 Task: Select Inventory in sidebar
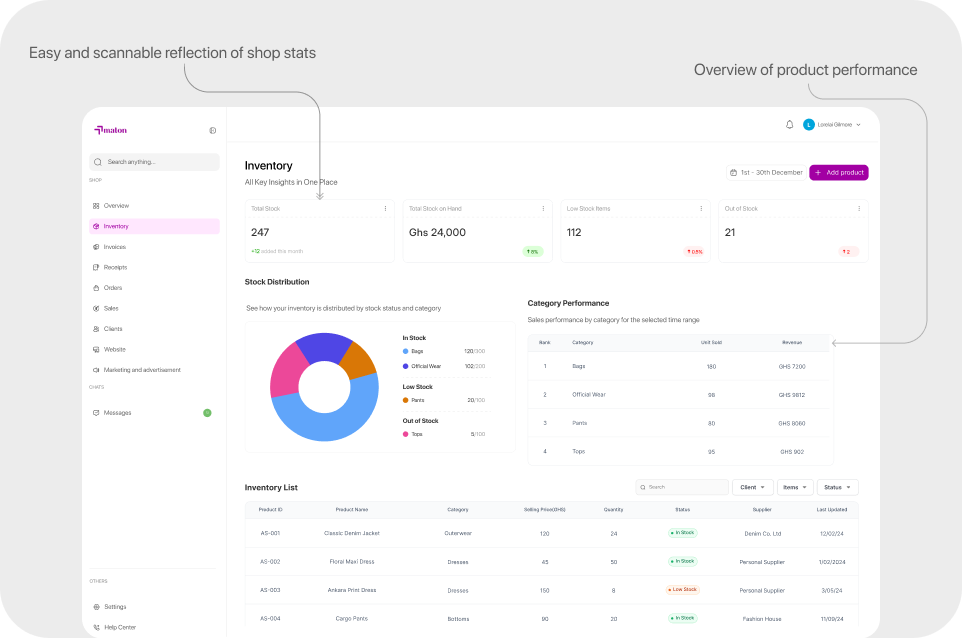(x=154, y=226)
